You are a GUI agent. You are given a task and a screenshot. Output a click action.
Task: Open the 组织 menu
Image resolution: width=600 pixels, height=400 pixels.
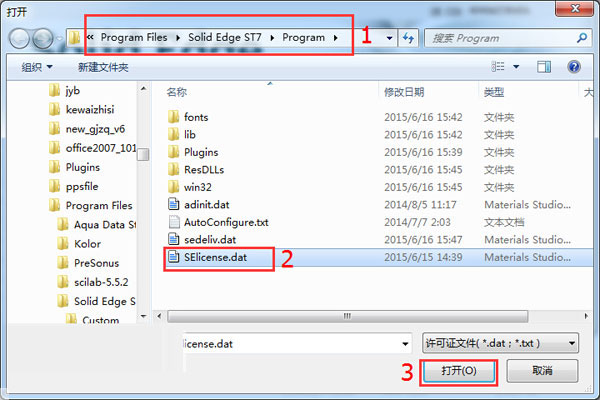(x=36, y=67)
